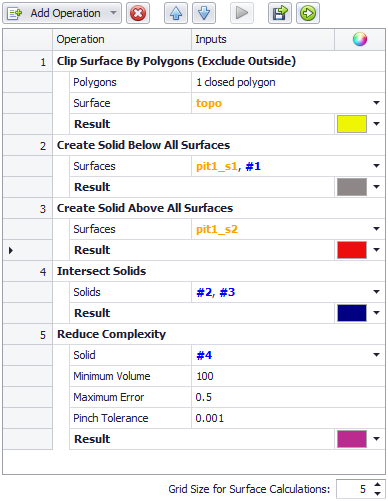388x501 pixels.
Task: Edit the Minimum Volume value 100
Action: [288, 376]
